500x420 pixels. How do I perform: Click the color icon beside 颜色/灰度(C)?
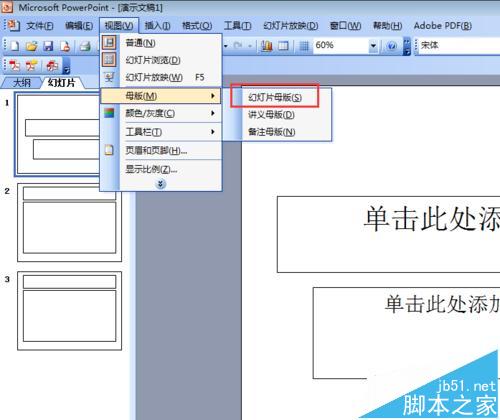(x=109, y=113)
